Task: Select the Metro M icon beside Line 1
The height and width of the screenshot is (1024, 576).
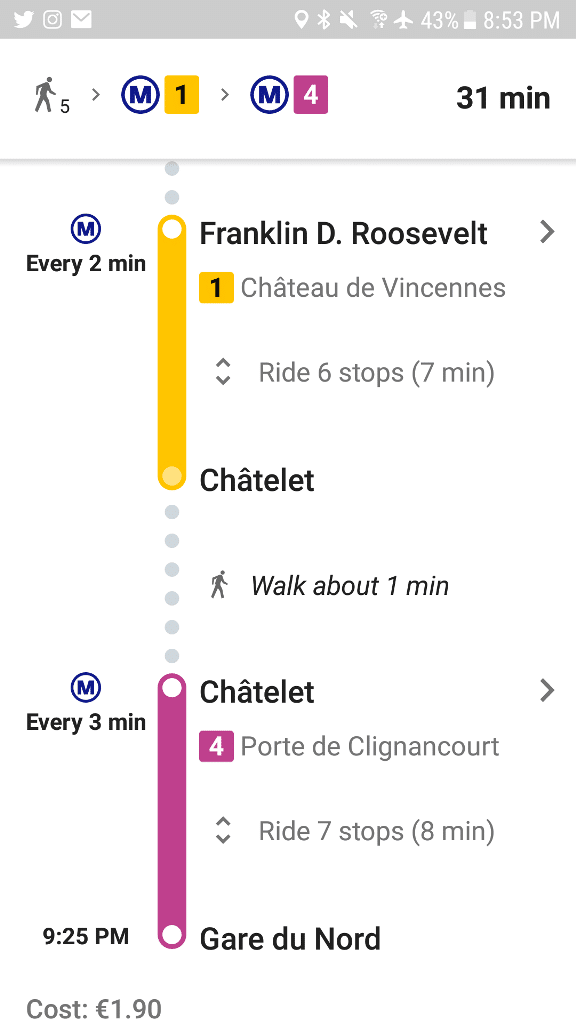Action: pos(139,96)
